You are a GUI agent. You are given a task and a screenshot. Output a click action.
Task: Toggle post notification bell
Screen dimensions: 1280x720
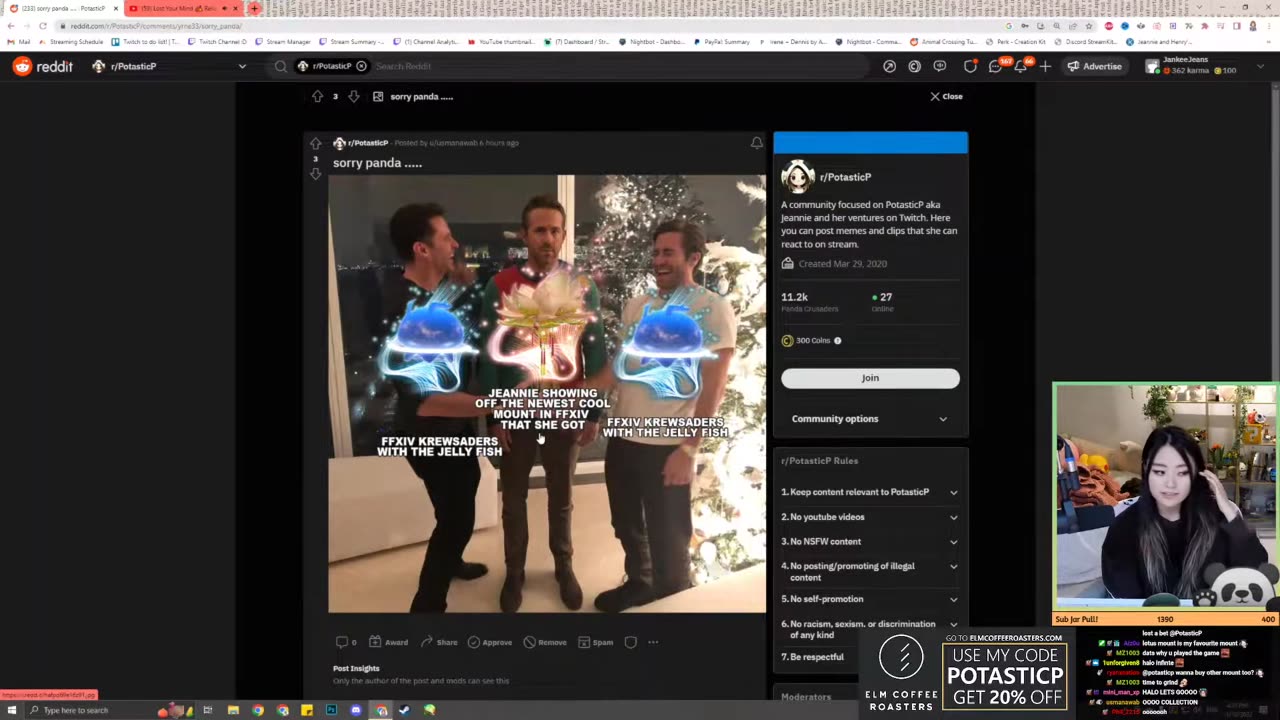[756, 143]
